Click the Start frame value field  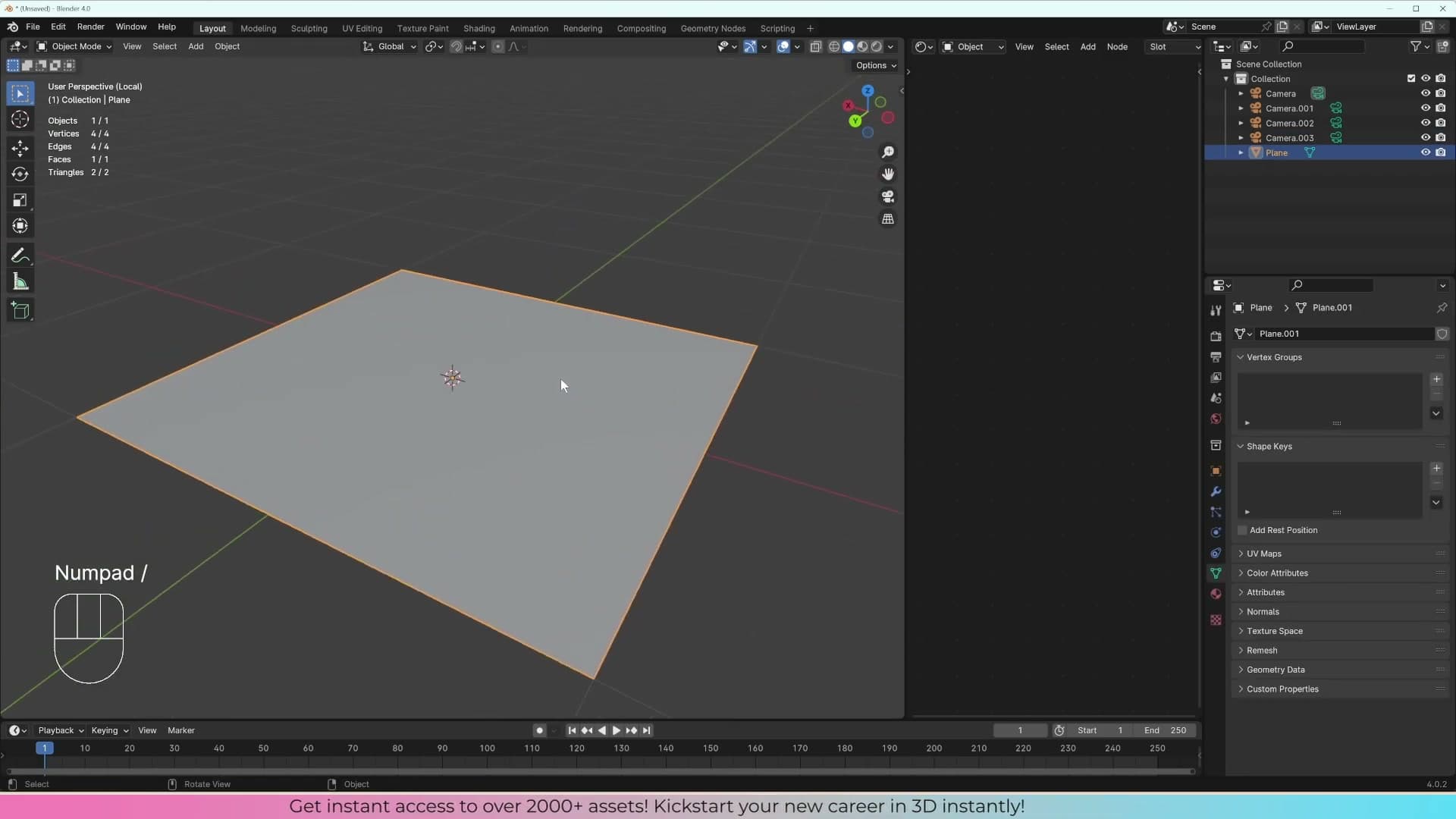[1100, 731]
